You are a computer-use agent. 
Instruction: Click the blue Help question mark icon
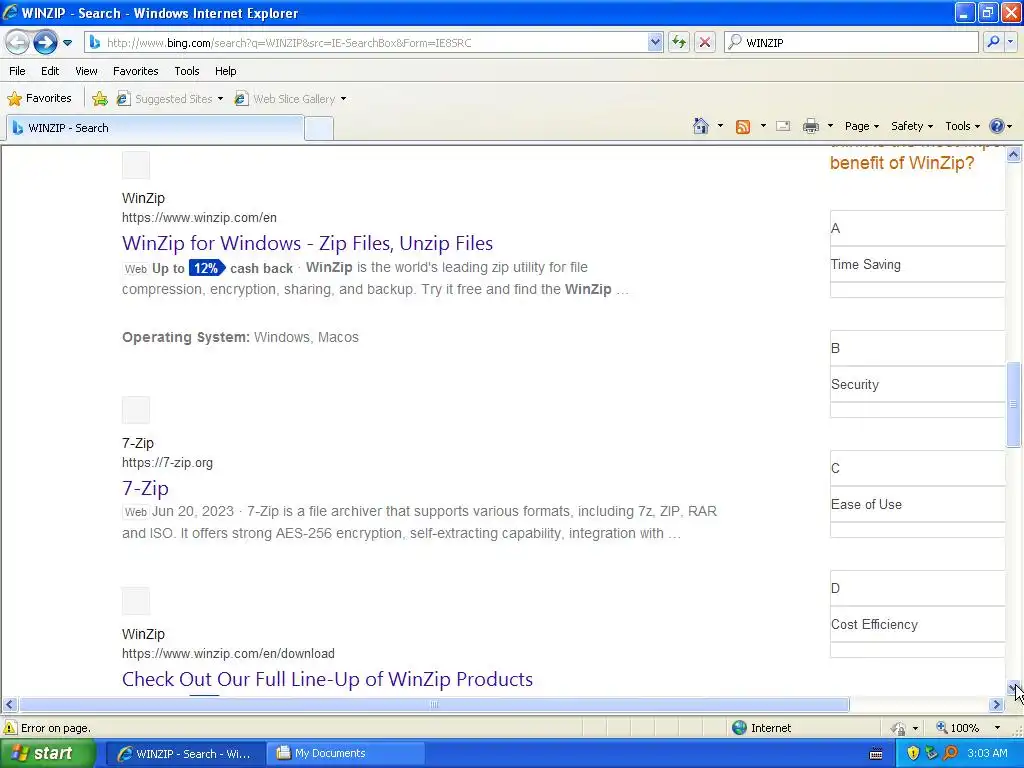(x=997, y=126)
